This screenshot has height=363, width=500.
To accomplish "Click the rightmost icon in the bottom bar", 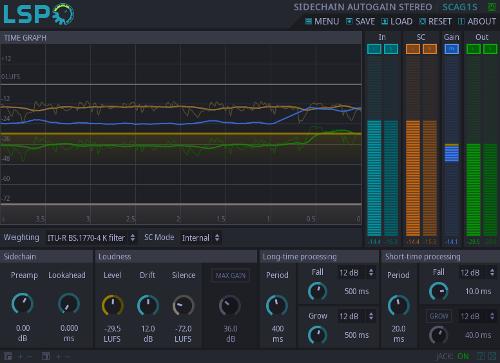I will click(x=491, y=356).
